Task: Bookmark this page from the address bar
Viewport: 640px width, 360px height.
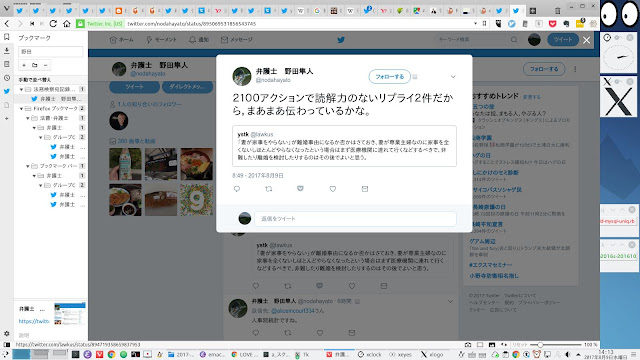Action: (x=484, y=24)
